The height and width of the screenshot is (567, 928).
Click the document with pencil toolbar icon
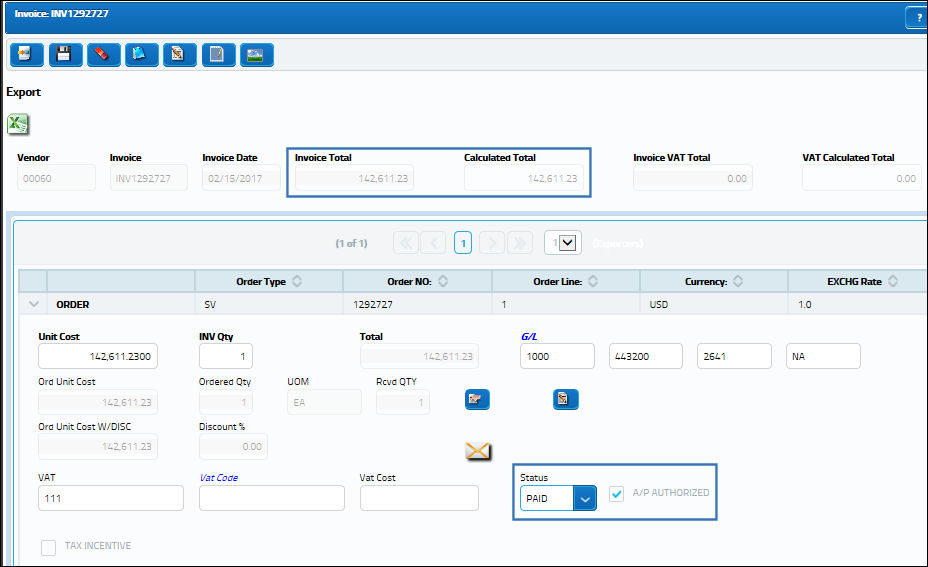(180, 55)
